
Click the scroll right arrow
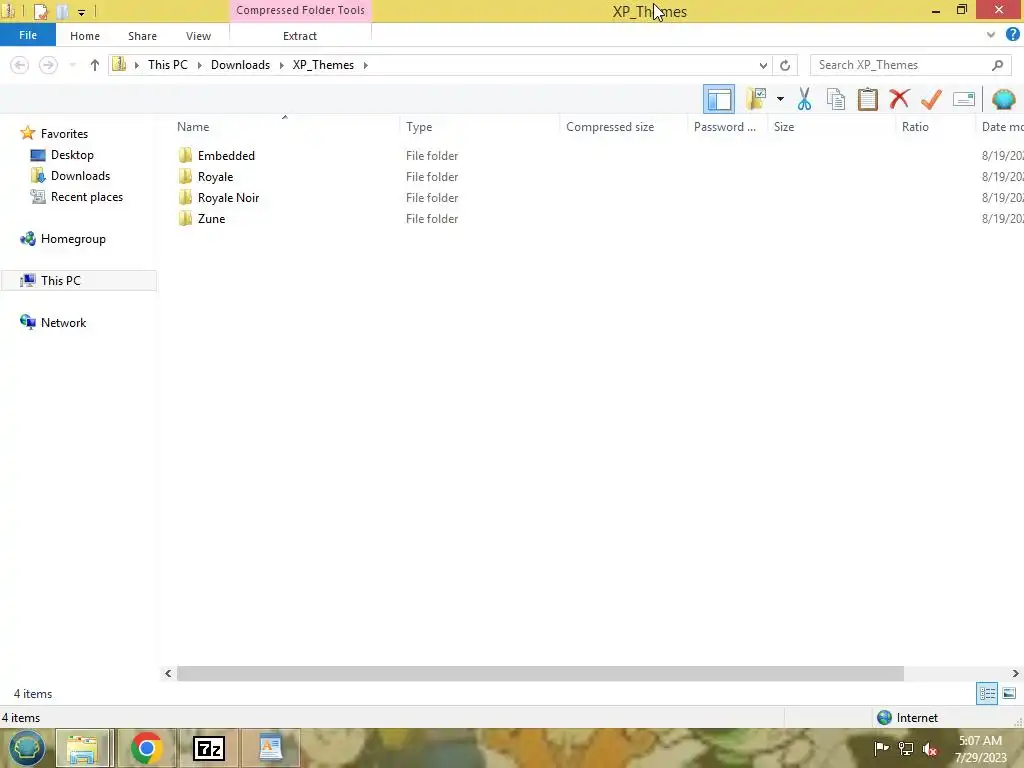point(1016,673)
